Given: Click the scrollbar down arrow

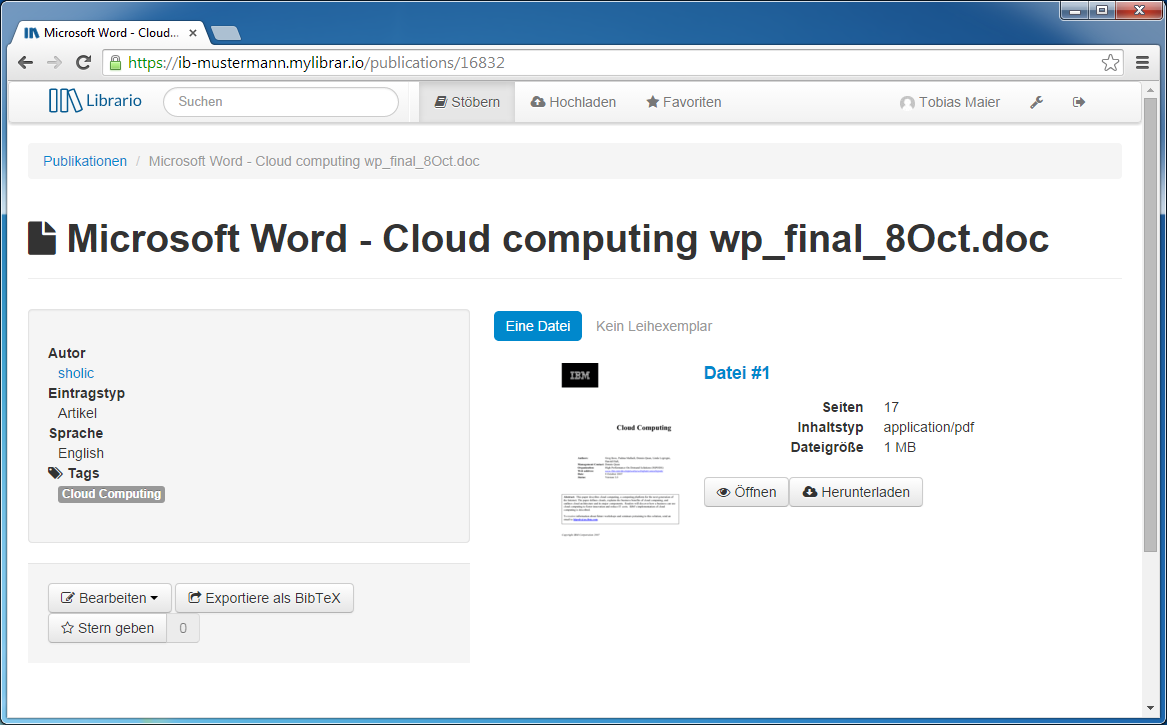Looking at the screenshot, I should click(x=1151, y=708).
